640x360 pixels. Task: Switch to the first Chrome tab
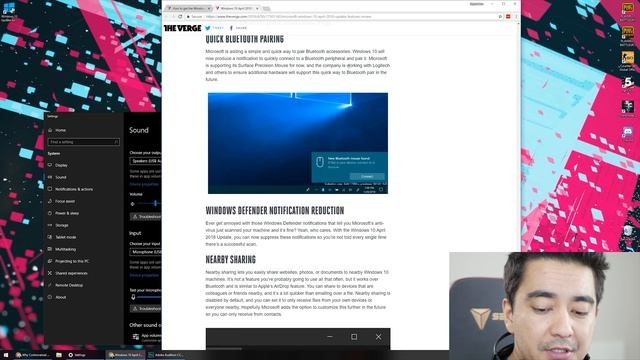[189, 8]
